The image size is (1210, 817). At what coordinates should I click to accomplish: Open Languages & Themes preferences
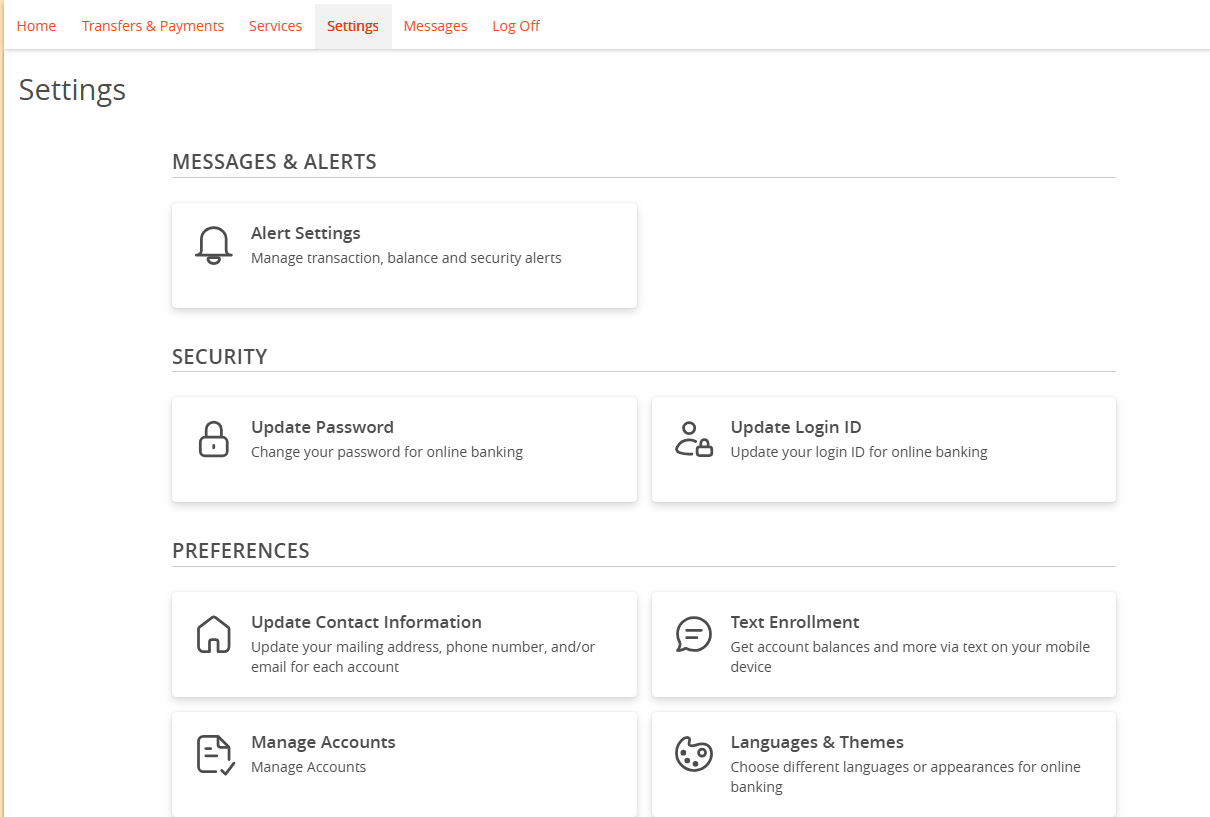[883, 764]
